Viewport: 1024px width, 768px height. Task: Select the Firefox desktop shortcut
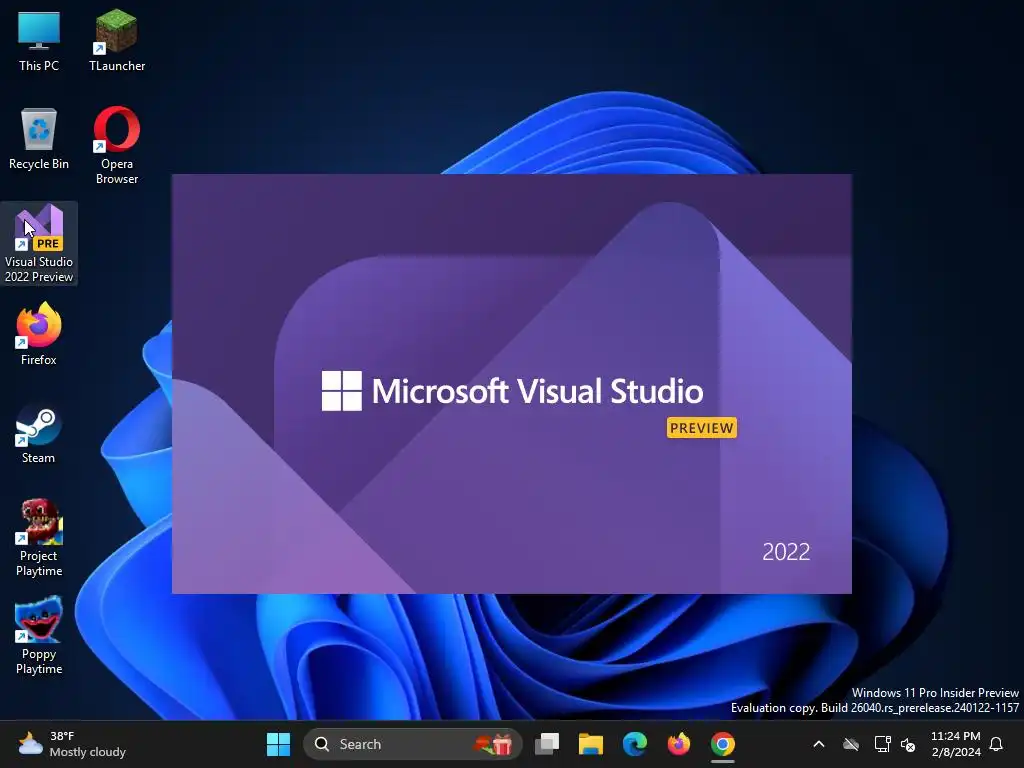pos(39,334)
